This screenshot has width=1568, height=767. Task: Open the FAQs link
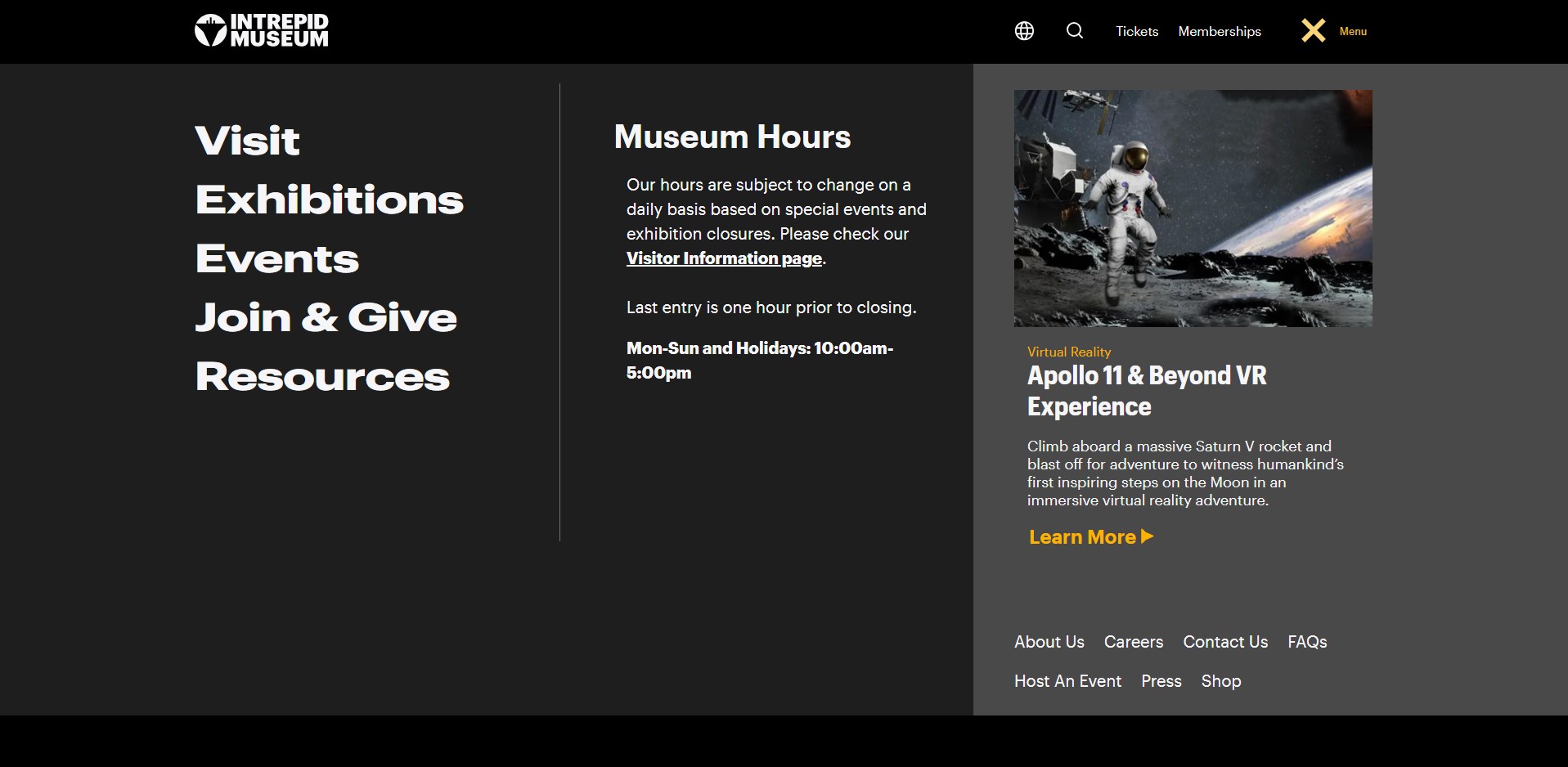(x=1307, y=642)
